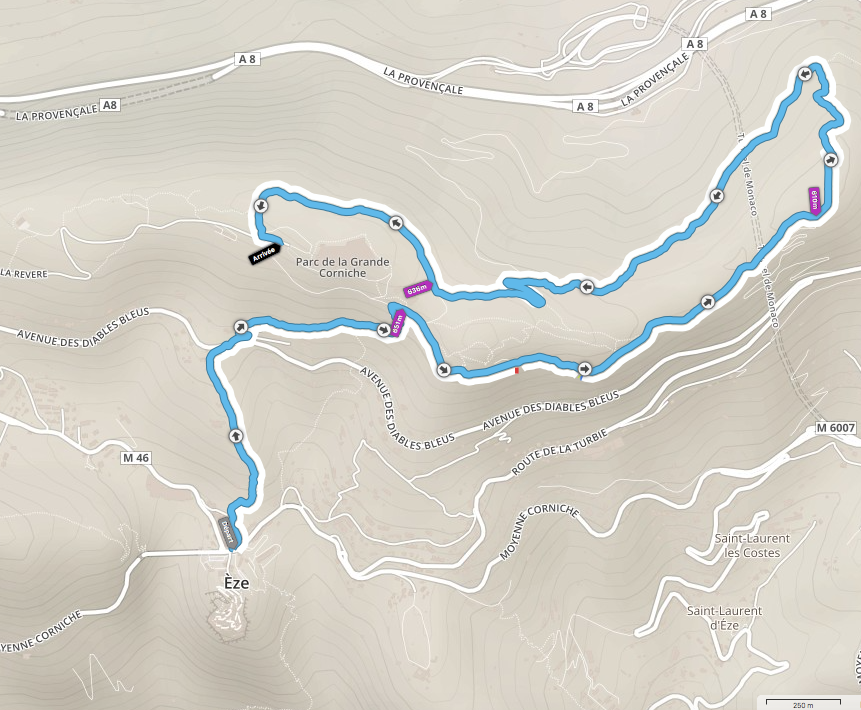The height and width of the screenshot is (710, 861).
Task: Click the gray Départ start marker
Action: point(229,532)
